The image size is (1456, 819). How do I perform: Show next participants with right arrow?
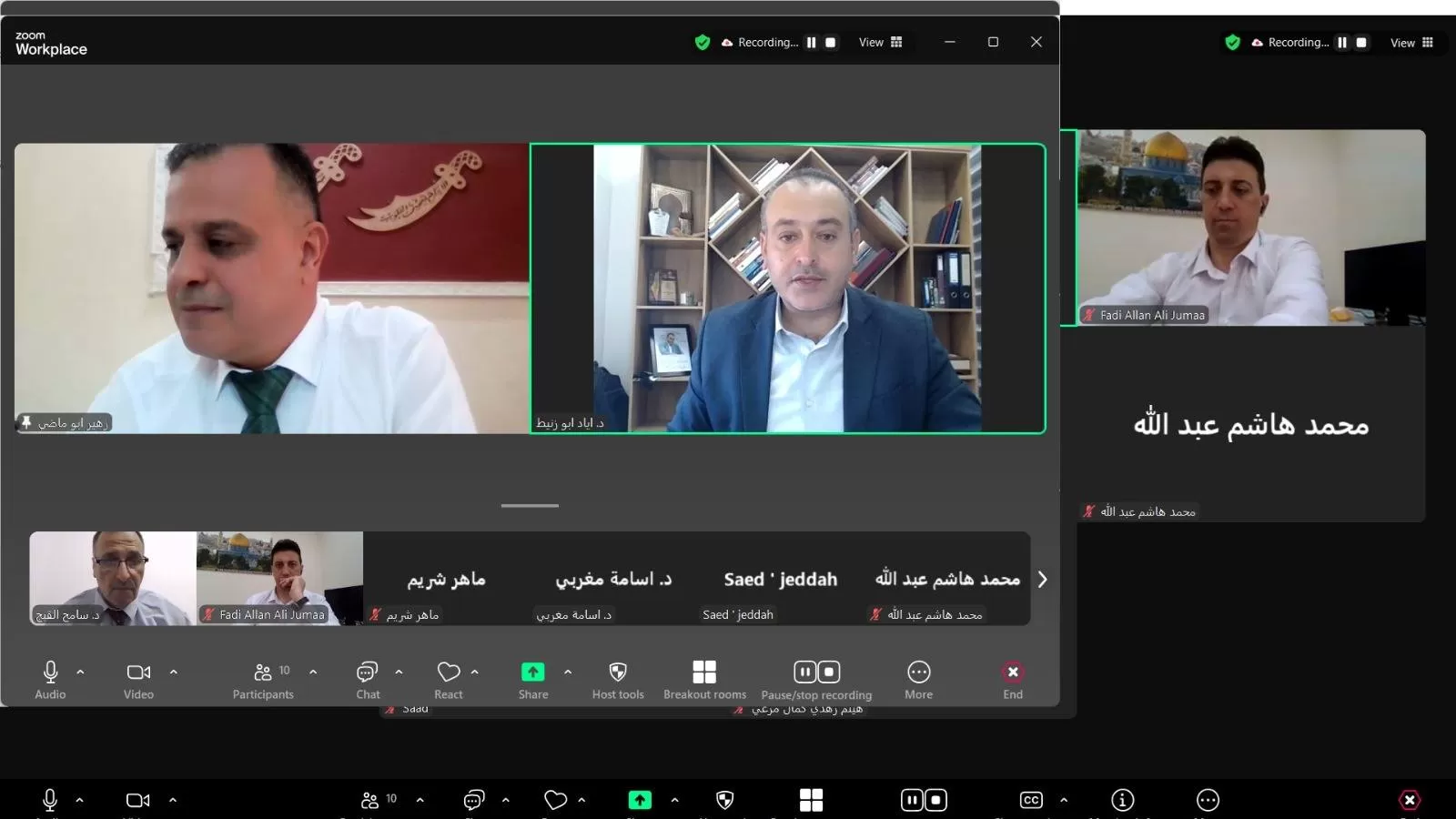(1042, 579)
